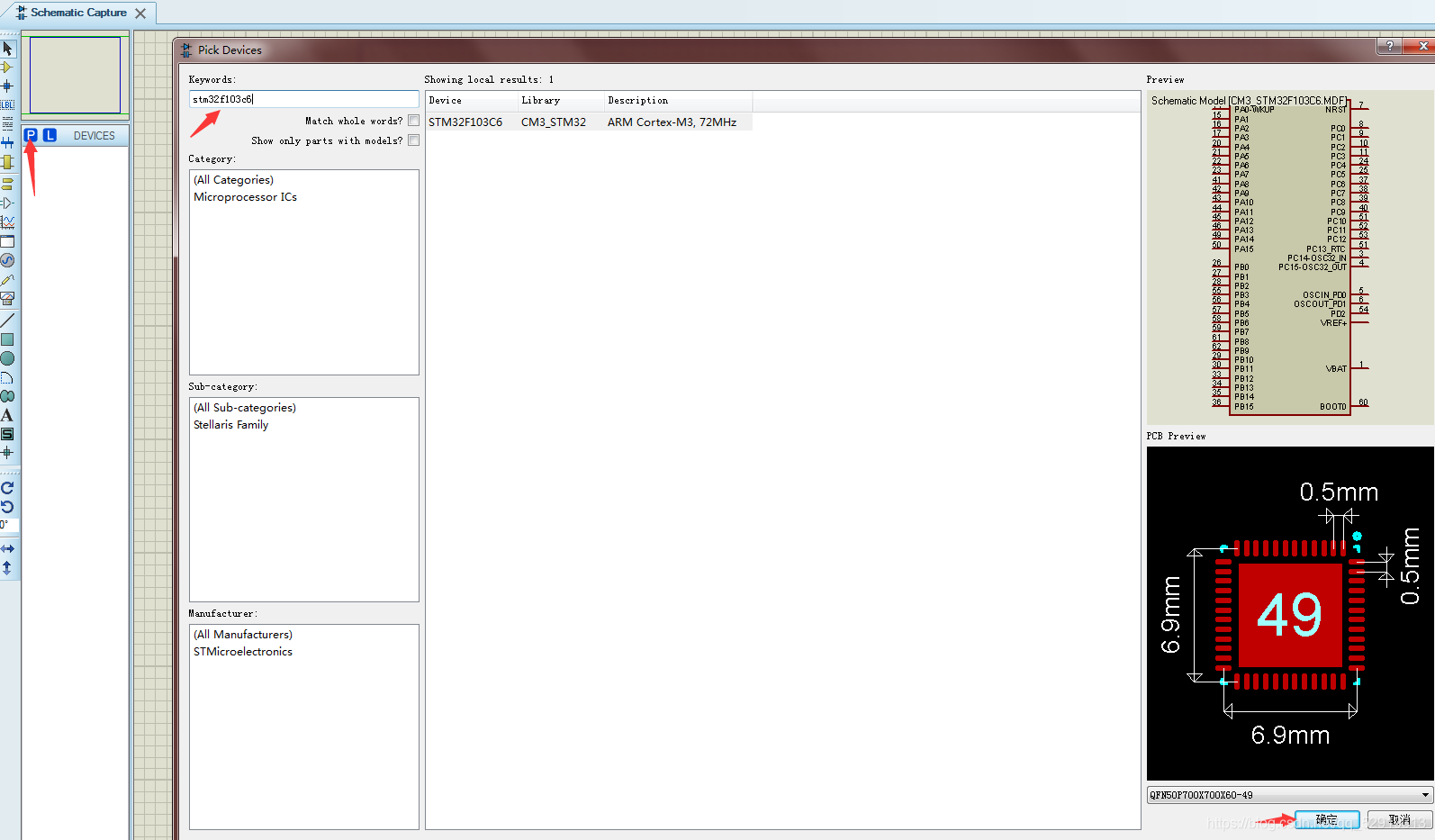The image size is (1435, 840).
Task: Click in the Keywords input field
Action: pyautogui.click(x=304, y=99)
